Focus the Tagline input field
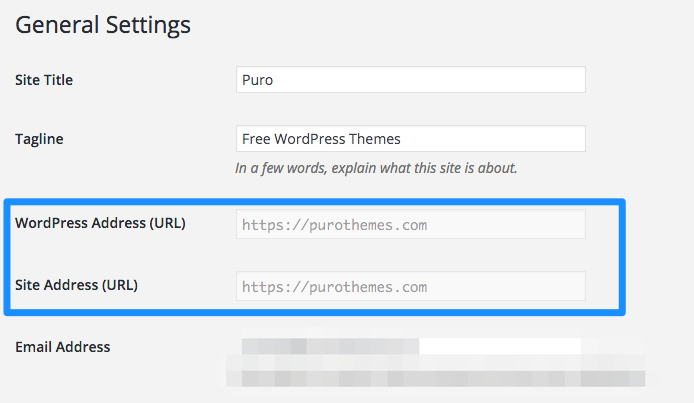The image size is (694, 403). [410, 138]
